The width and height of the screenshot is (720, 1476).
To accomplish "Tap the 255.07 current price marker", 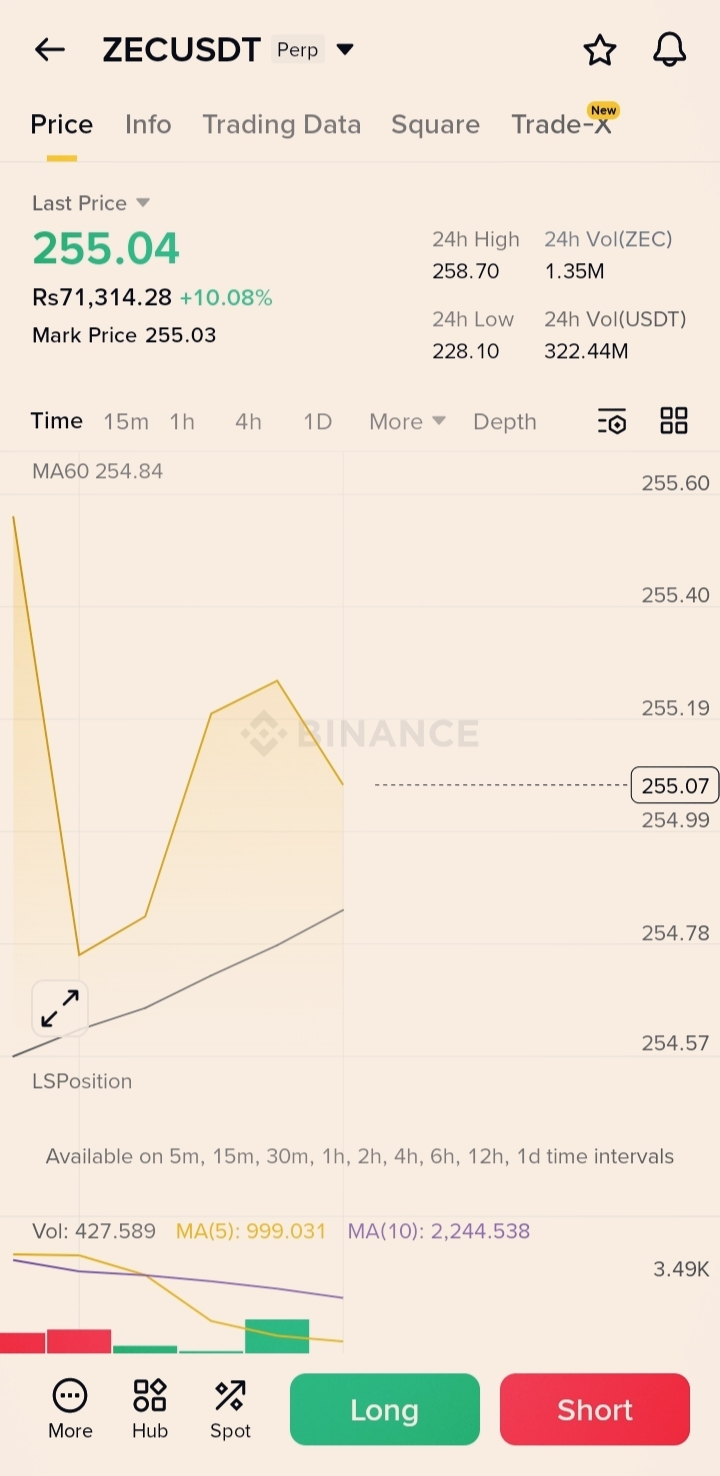I will (x=675, y=786).
